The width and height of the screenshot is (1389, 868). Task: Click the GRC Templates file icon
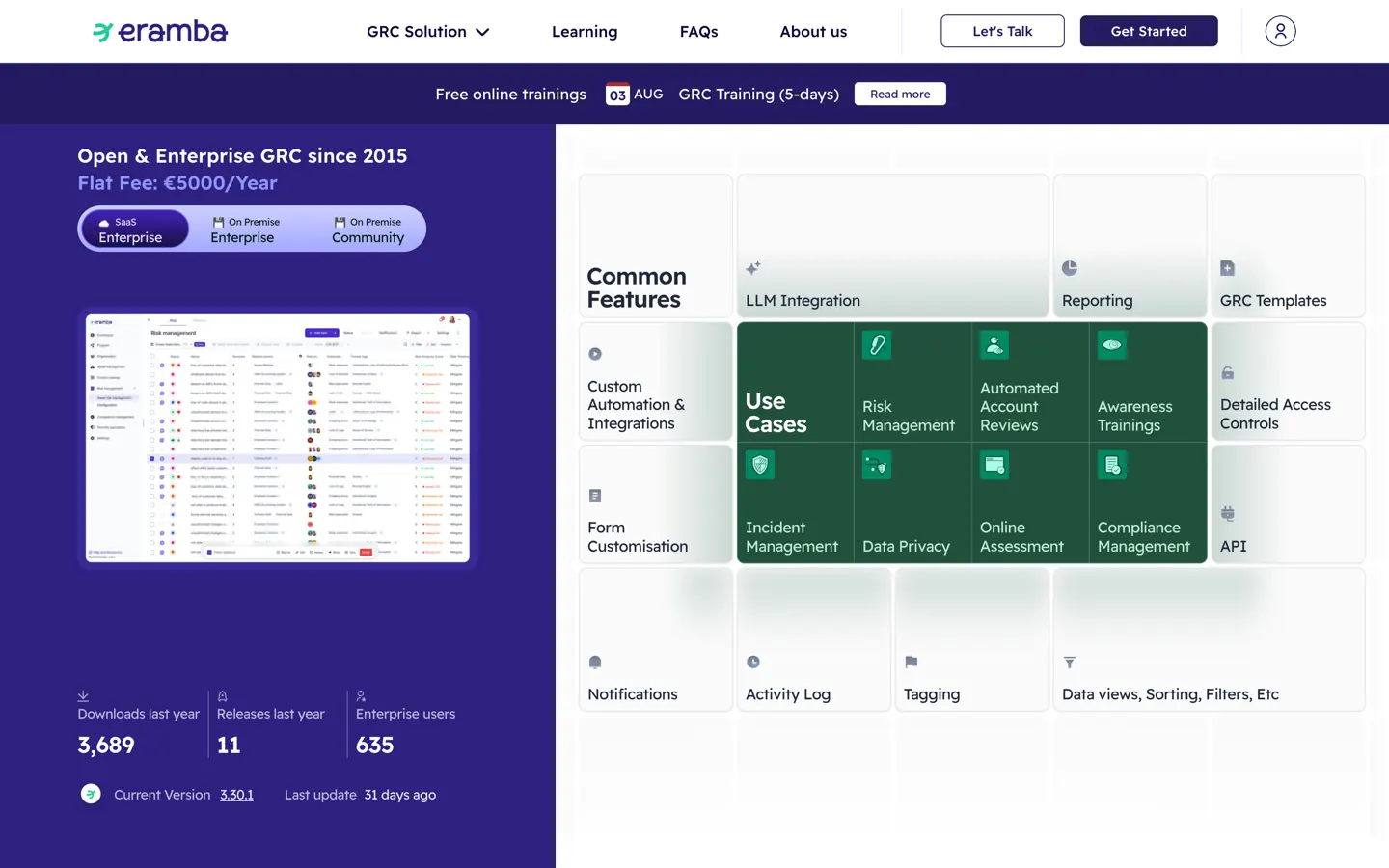point(1227,268)
